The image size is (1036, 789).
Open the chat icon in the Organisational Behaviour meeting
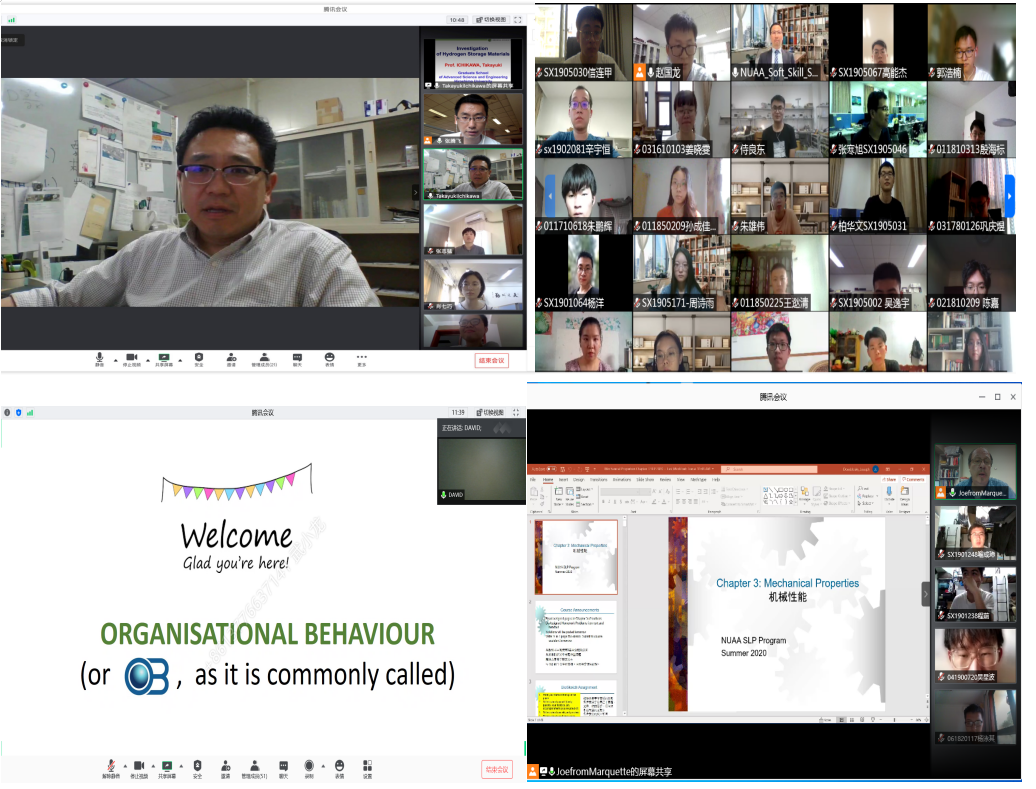(x=283, y=769)
